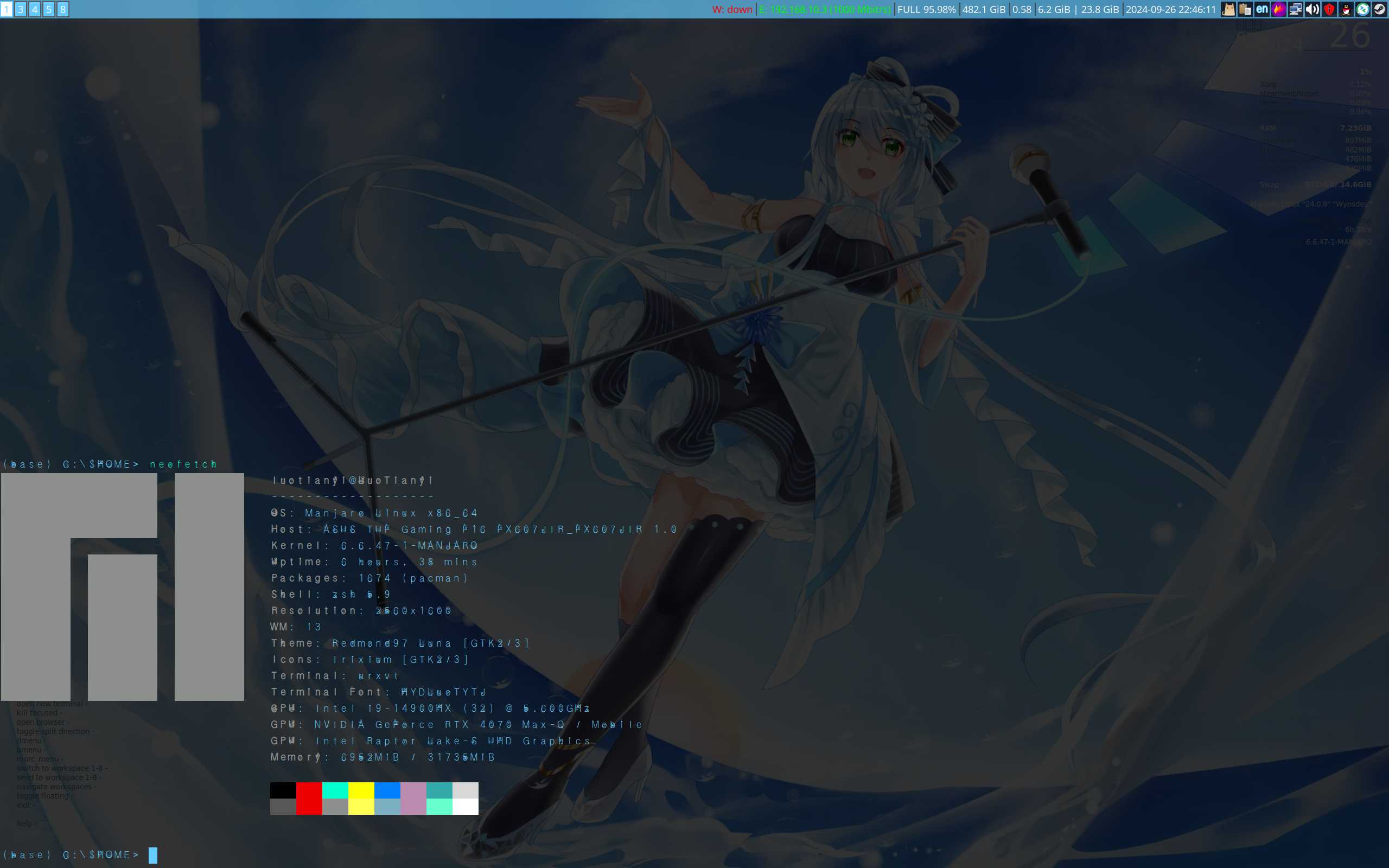Switch to workspace 3

[21, 9]
